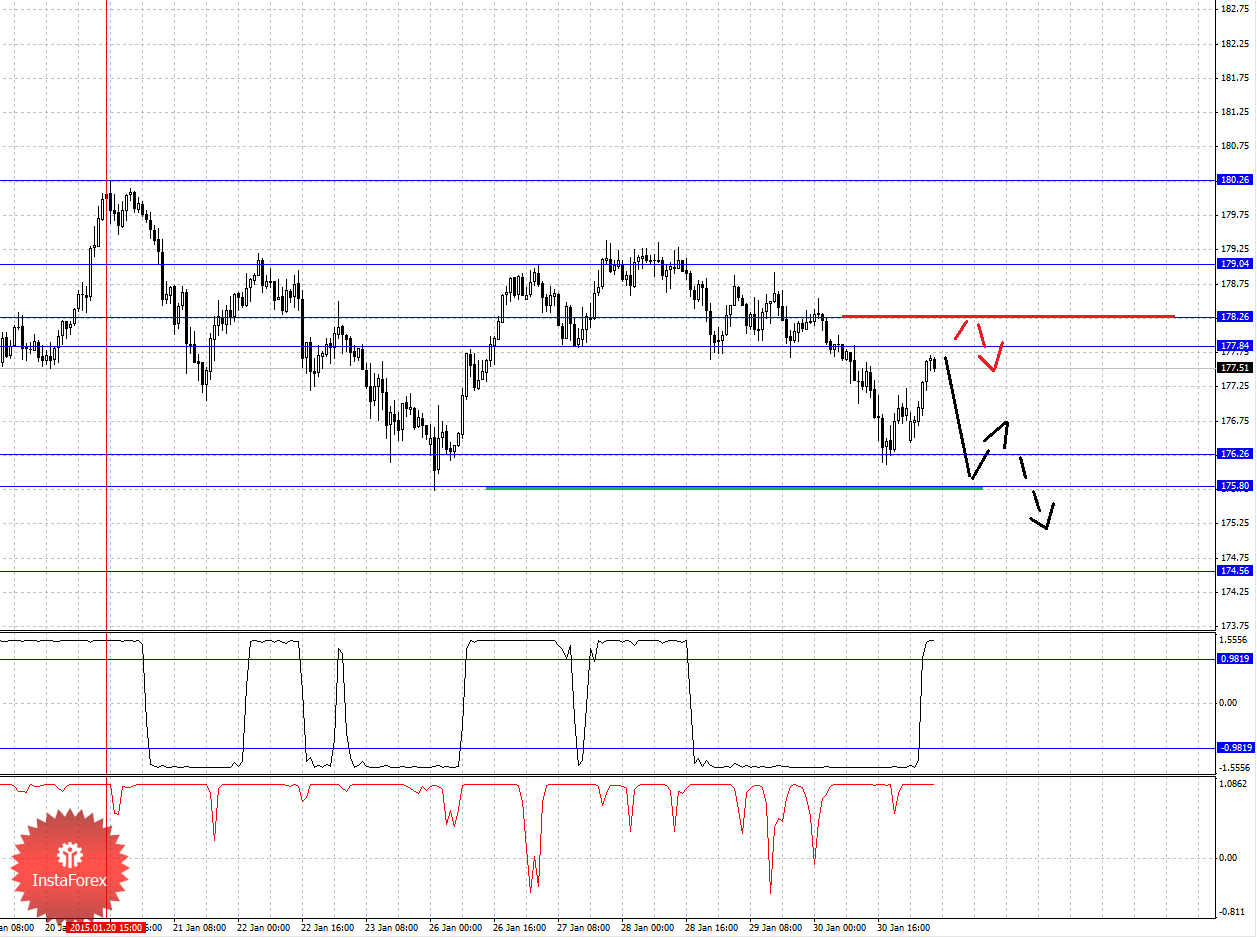Click the 174.75 price axis value

coord(1237,557)
